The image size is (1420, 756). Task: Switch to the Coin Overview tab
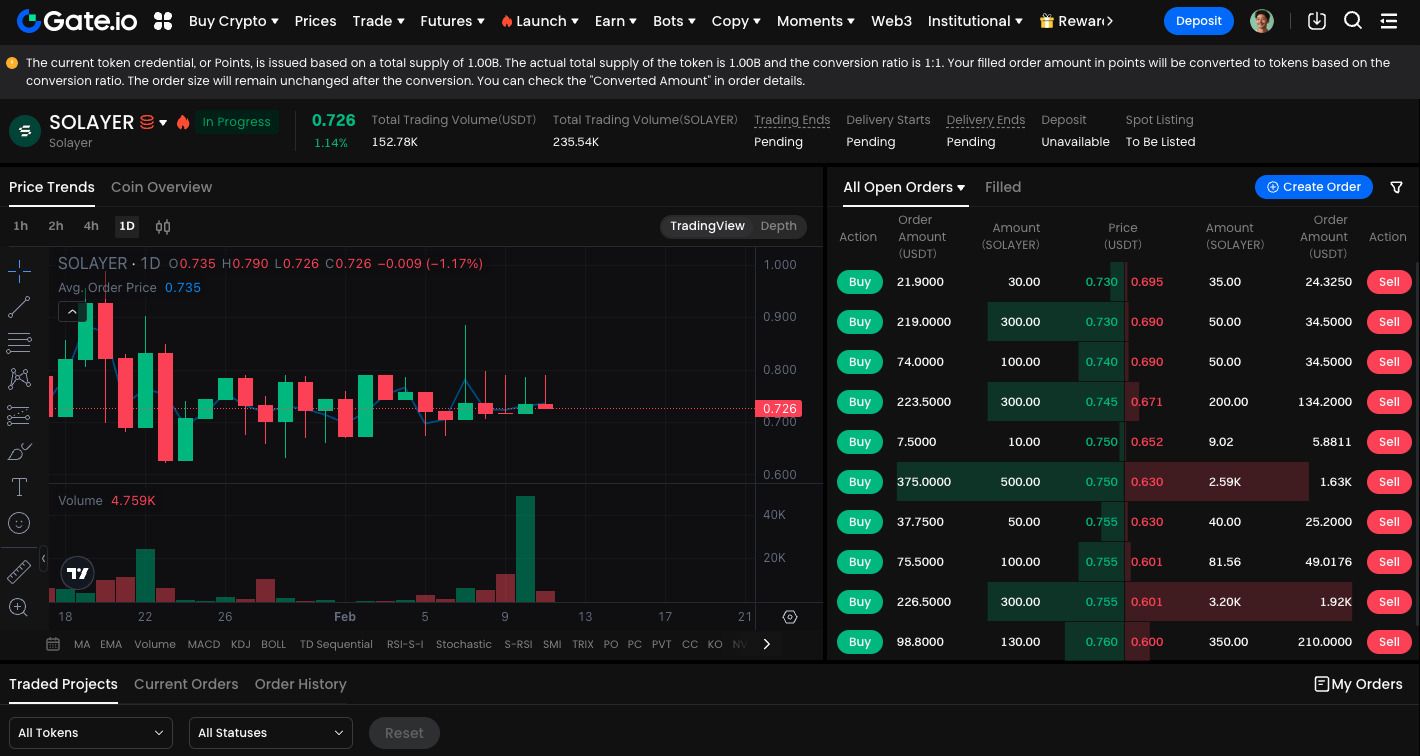(x=161, y=187)
